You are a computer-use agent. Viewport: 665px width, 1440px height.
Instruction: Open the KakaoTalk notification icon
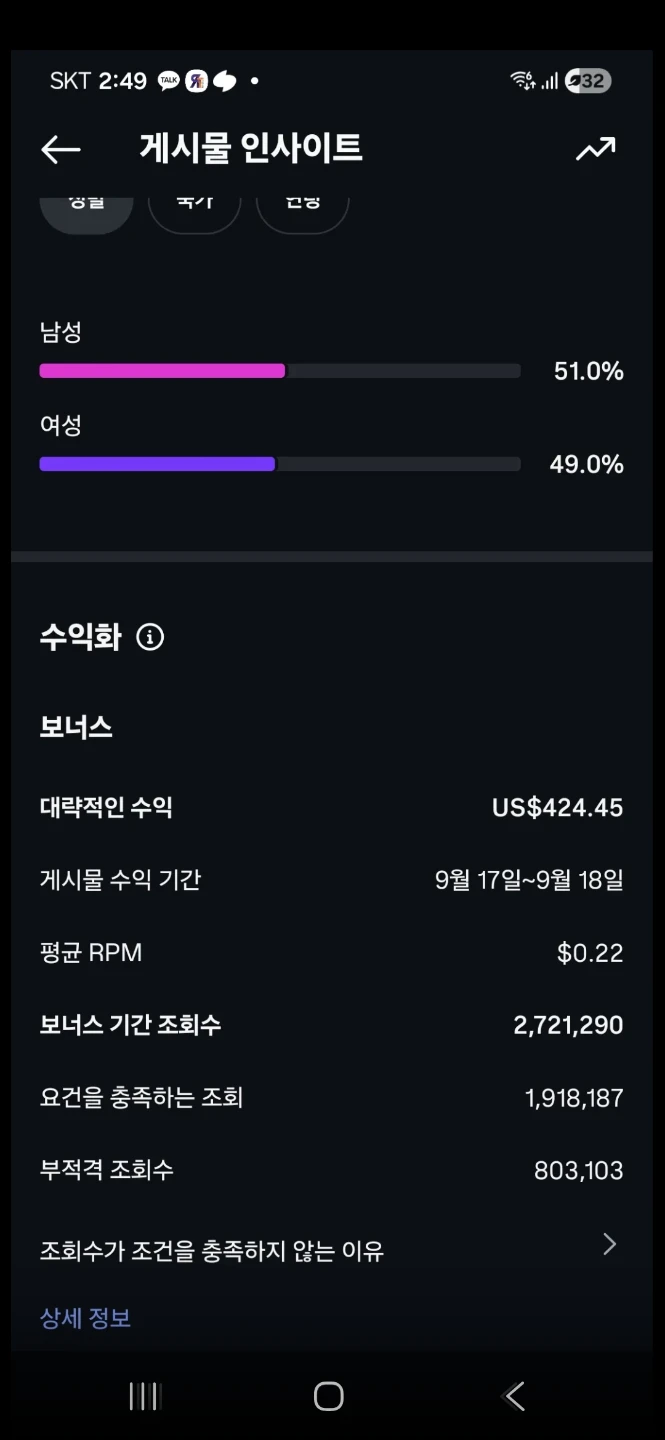pyautogui.click(x=169, y=81)
